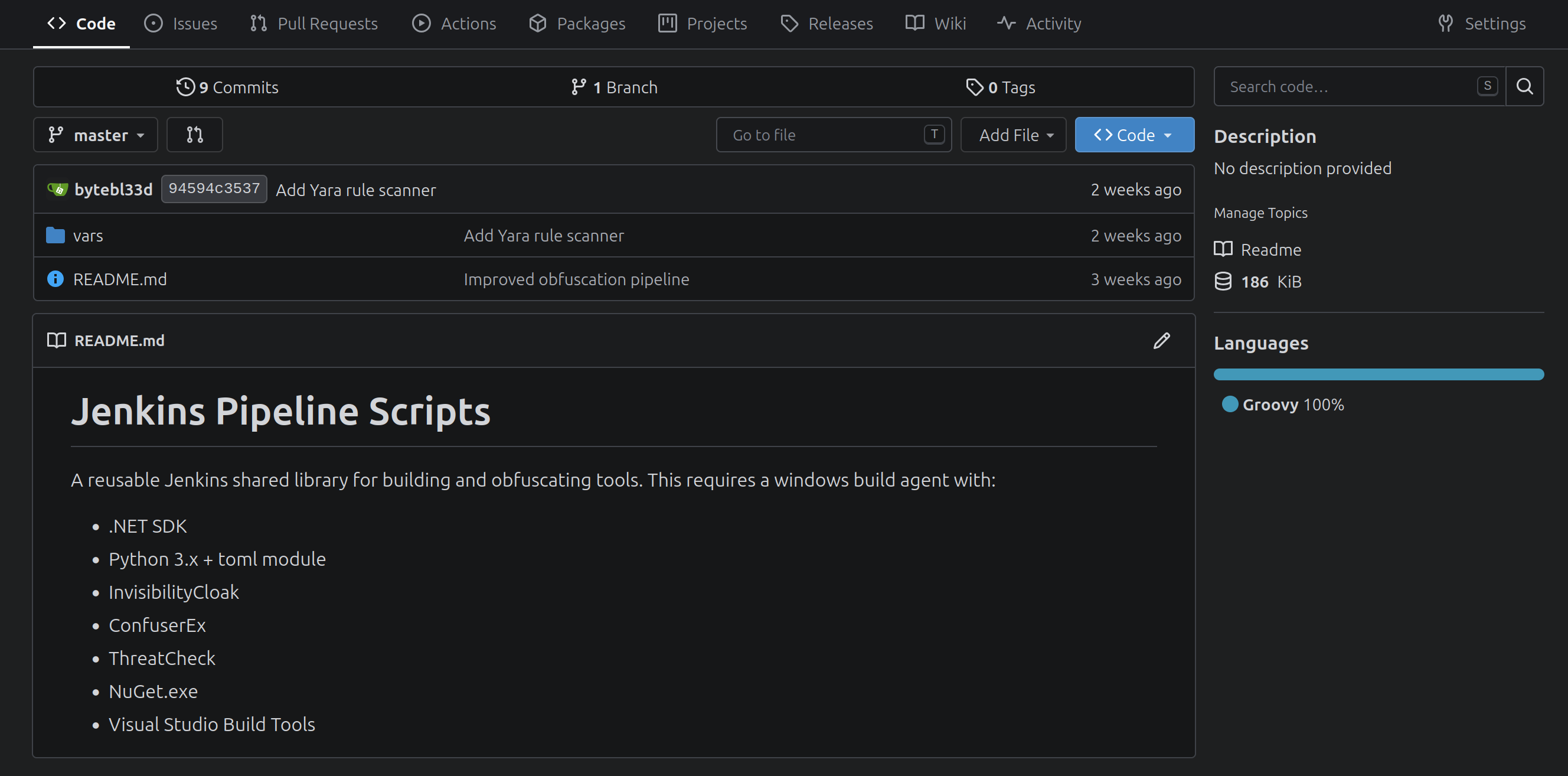1568x776 pixels.
Task: Expand the master branch dropdown
Action: [x=96, y=135]
